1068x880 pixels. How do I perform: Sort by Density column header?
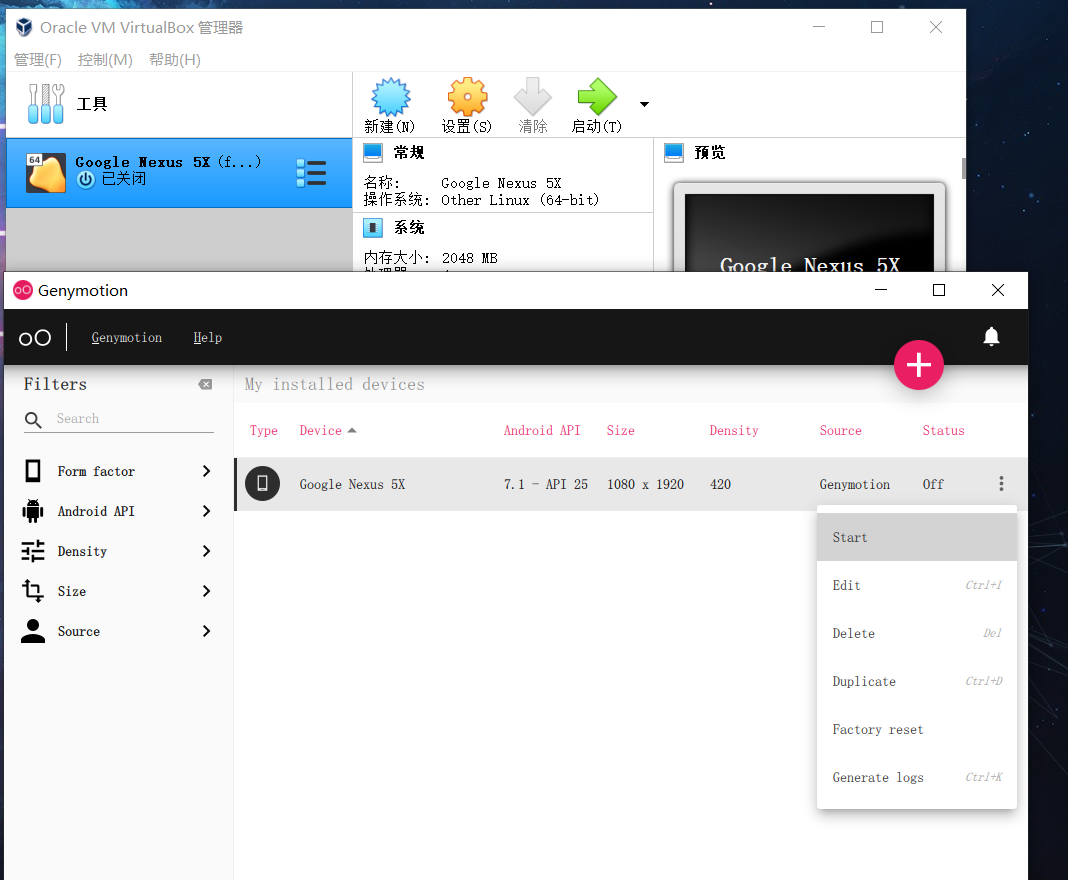click(734, 430)
